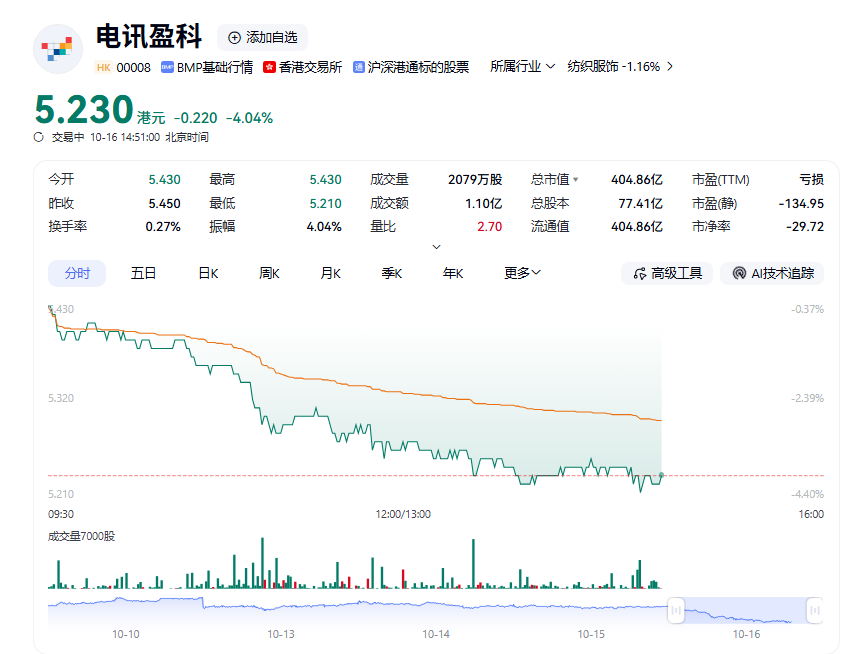Open 高级工具 advanced tools button
Viewport: 853px width, 654px height.
tap(667, 273)
